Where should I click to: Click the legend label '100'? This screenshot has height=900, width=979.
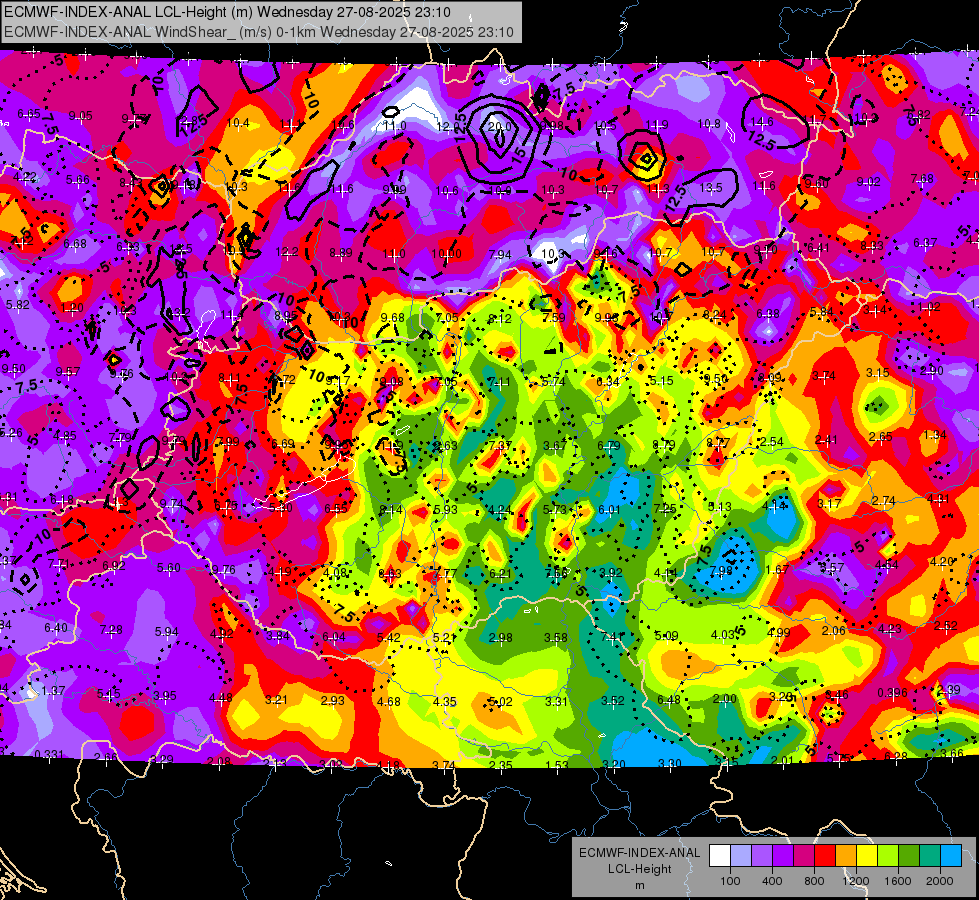tap(730, 881)
